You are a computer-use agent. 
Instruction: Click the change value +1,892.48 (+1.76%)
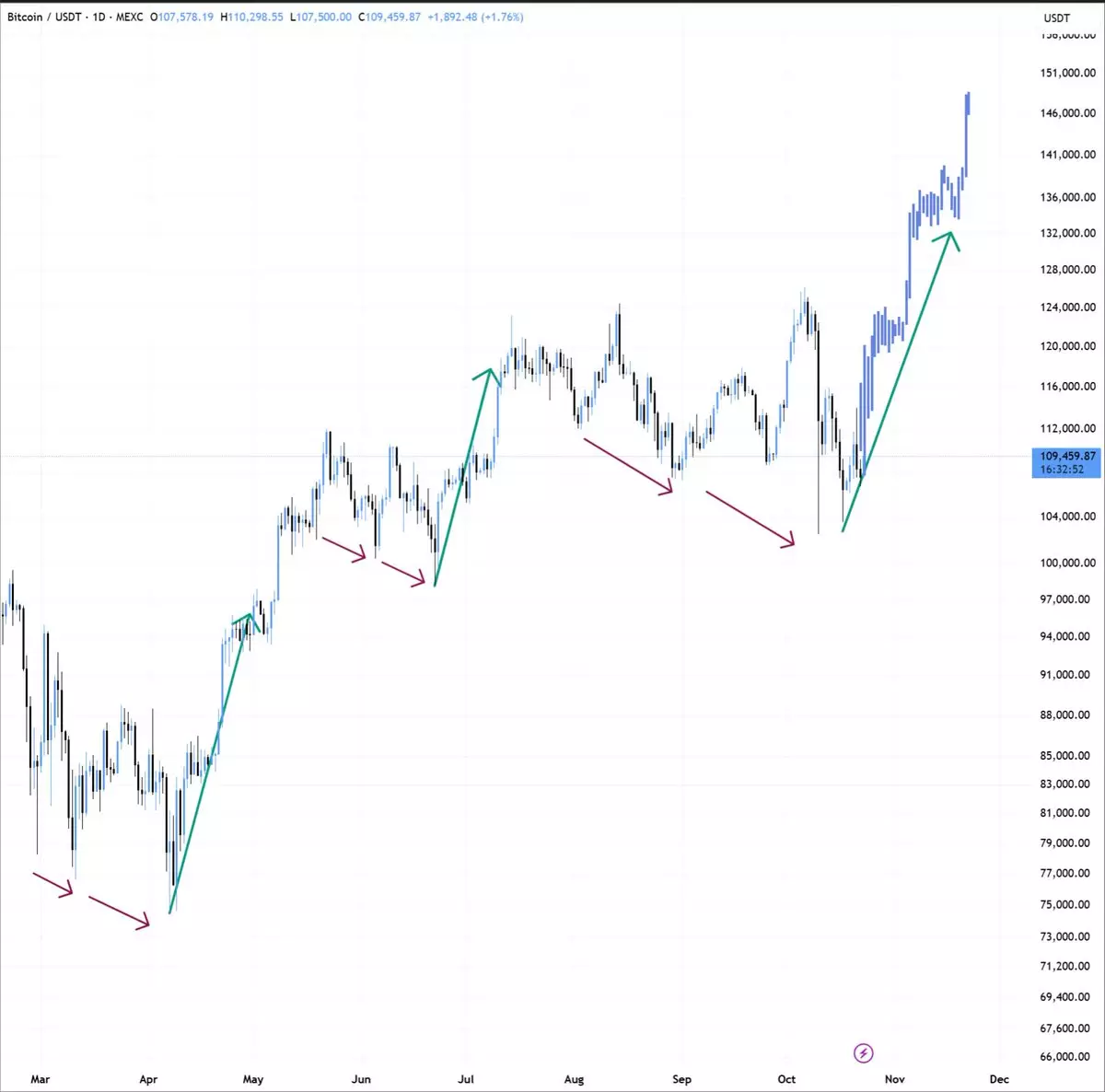click(x=475, y=17)
